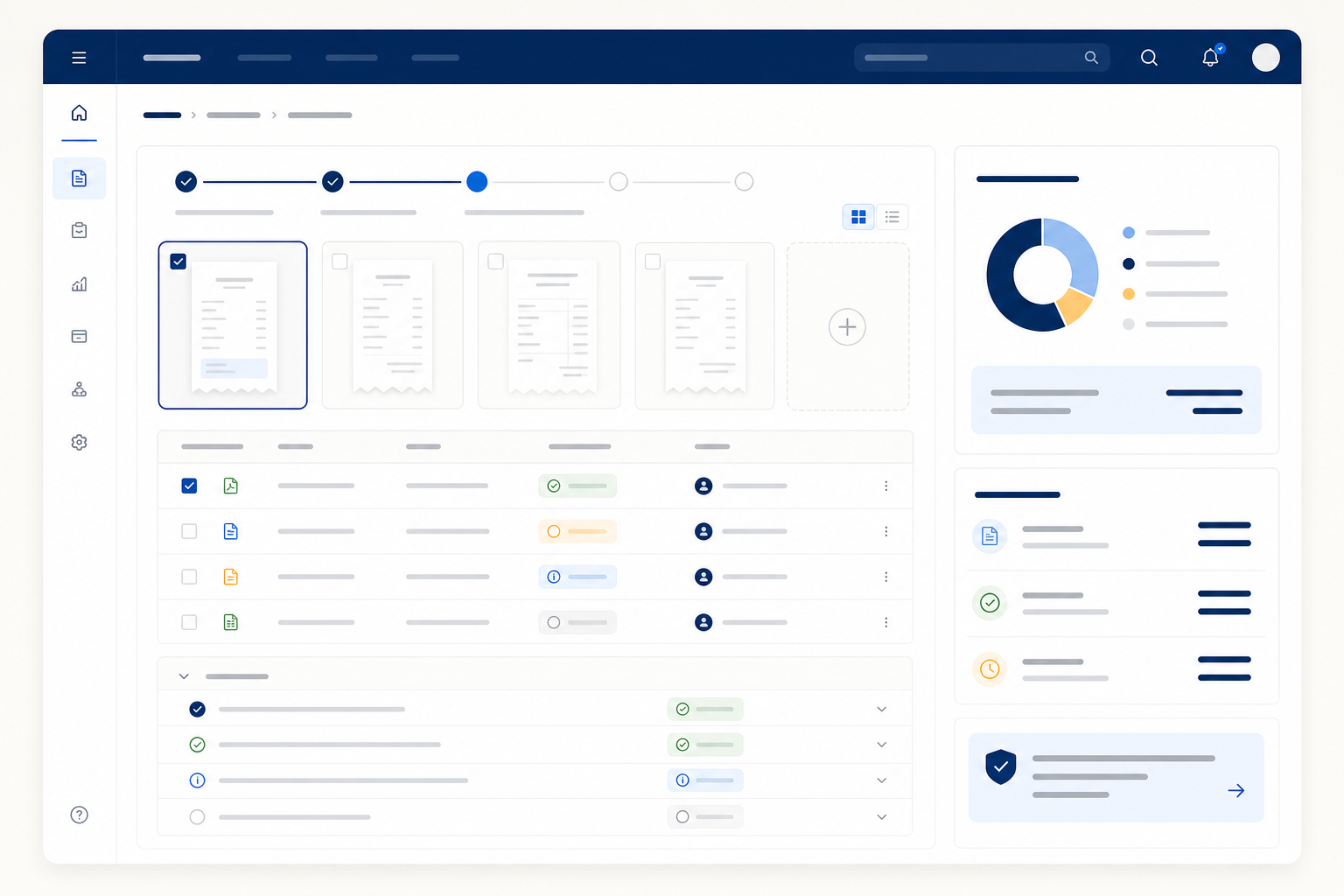Expand the second checklist row chevron
The height and width of the screenshot is (896, 1344).
(x=881, y=745)
